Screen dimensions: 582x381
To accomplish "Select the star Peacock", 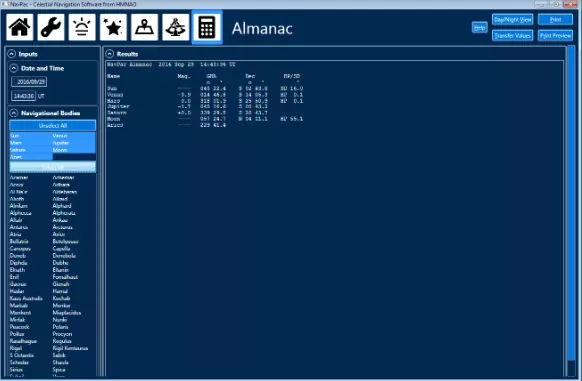I will click(x=19, y=327).
